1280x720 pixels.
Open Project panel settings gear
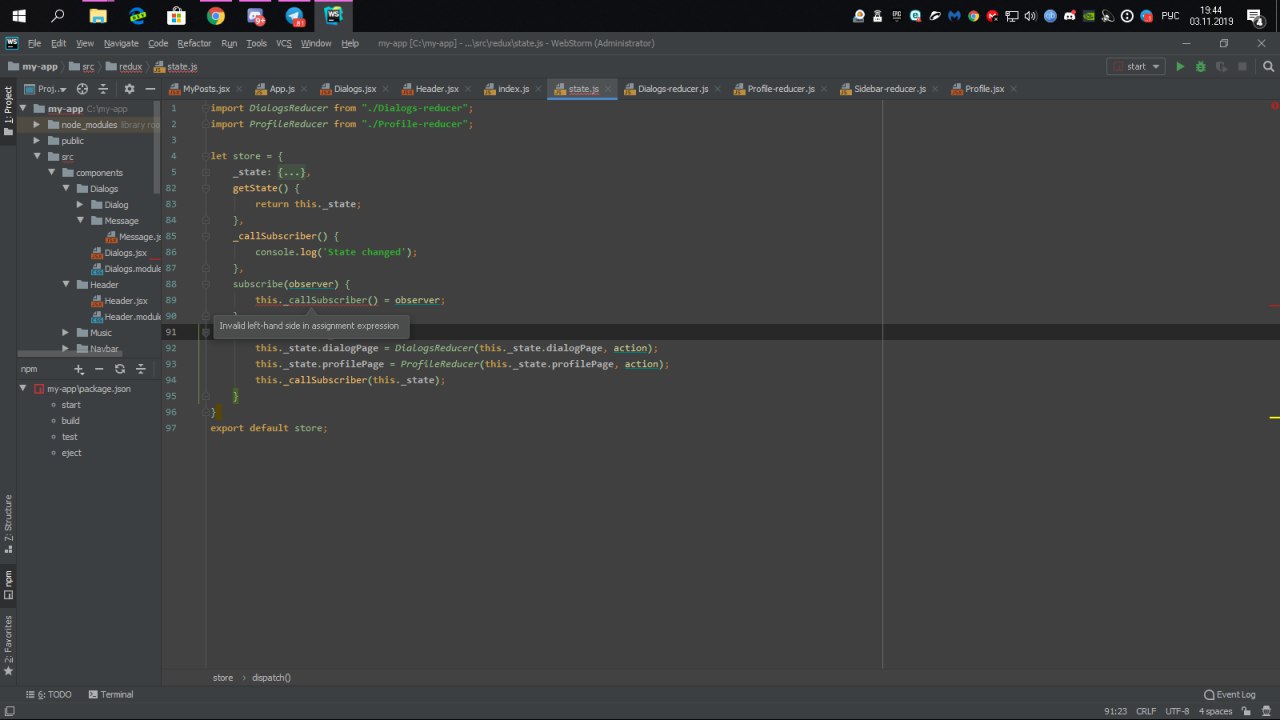[129, 89]
